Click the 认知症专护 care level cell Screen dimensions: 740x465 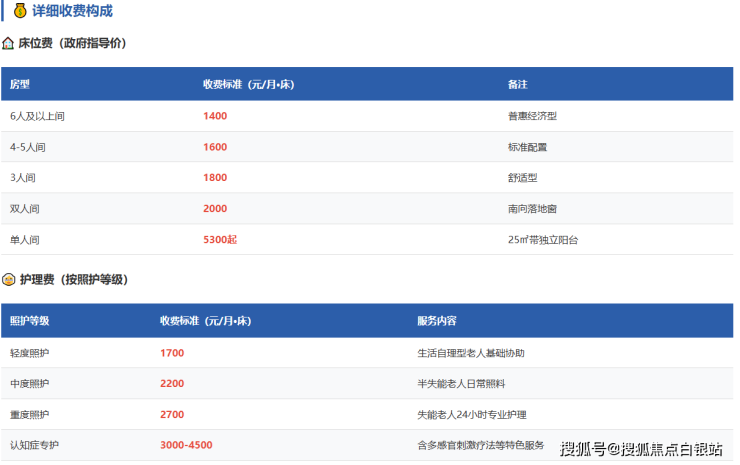[34, 445]
